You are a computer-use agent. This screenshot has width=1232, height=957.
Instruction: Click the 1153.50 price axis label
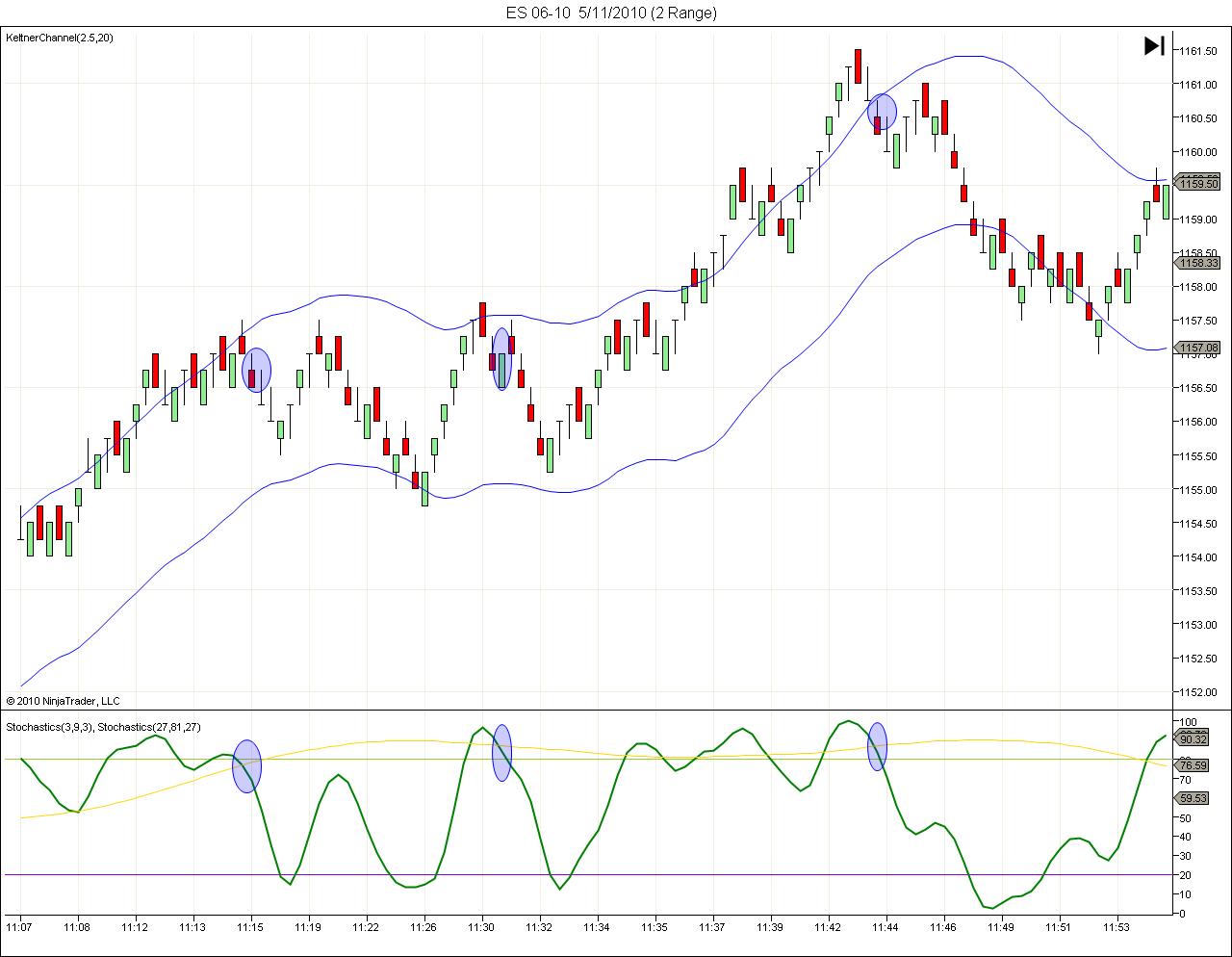[x=1197, y=590]
